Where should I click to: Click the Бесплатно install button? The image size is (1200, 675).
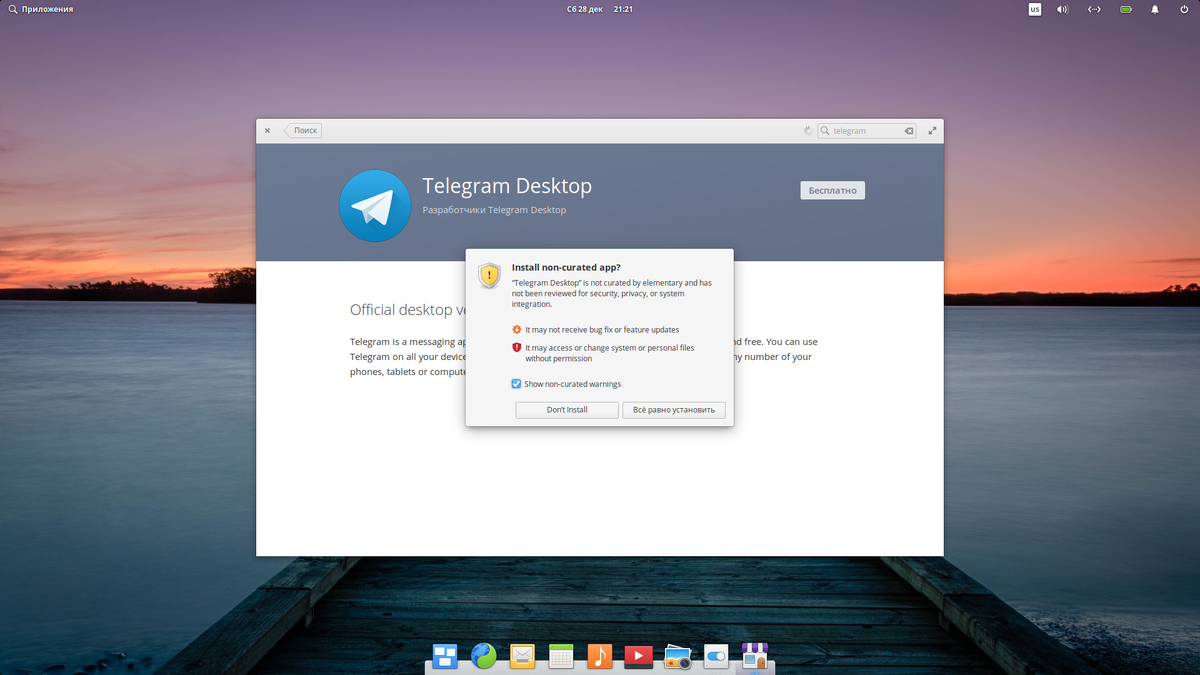click(832, 190)
